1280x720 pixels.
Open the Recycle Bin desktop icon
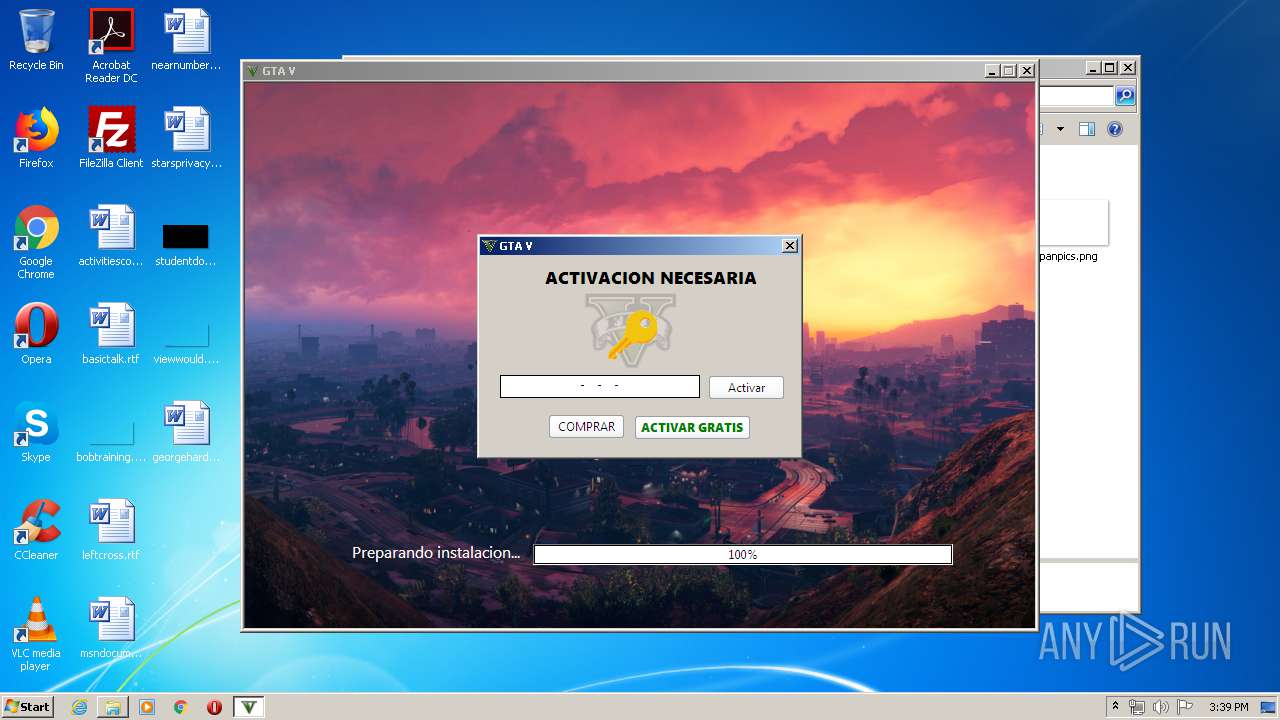pos(36,40)
